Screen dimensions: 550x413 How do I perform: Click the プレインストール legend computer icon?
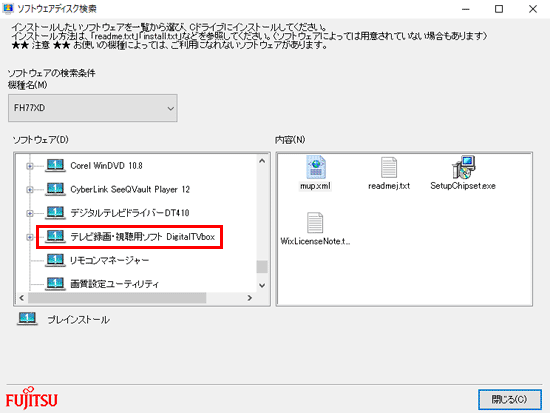coord(27,319)
